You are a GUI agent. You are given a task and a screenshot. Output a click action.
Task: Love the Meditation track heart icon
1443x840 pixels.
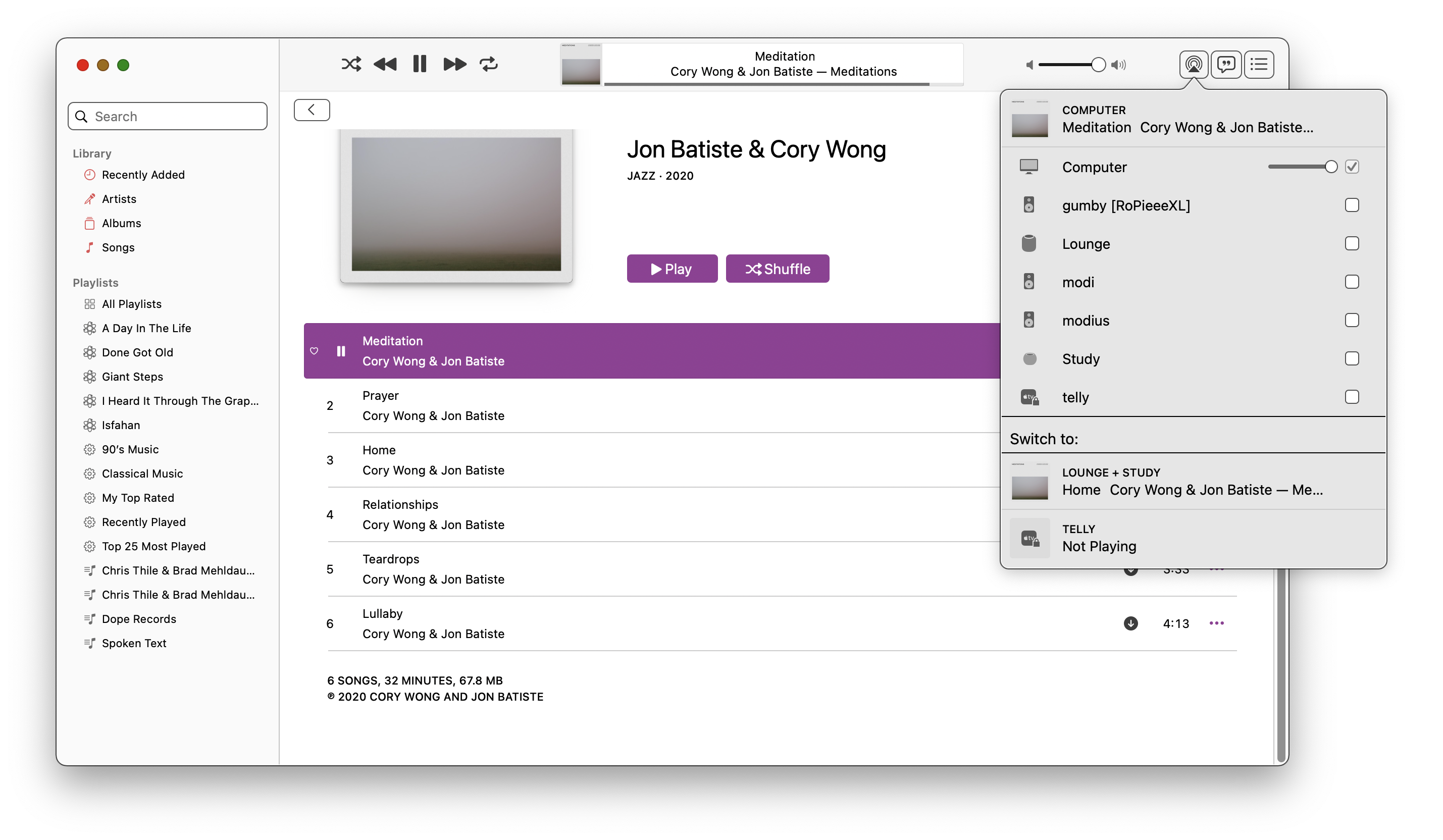coord(314,351)
